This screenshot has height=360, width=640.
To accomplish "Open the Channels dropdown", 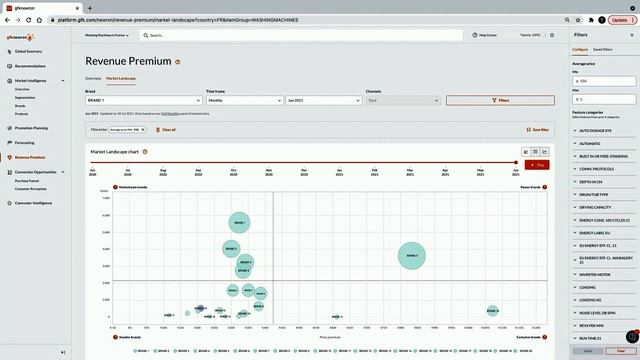I will pos(403,100).
